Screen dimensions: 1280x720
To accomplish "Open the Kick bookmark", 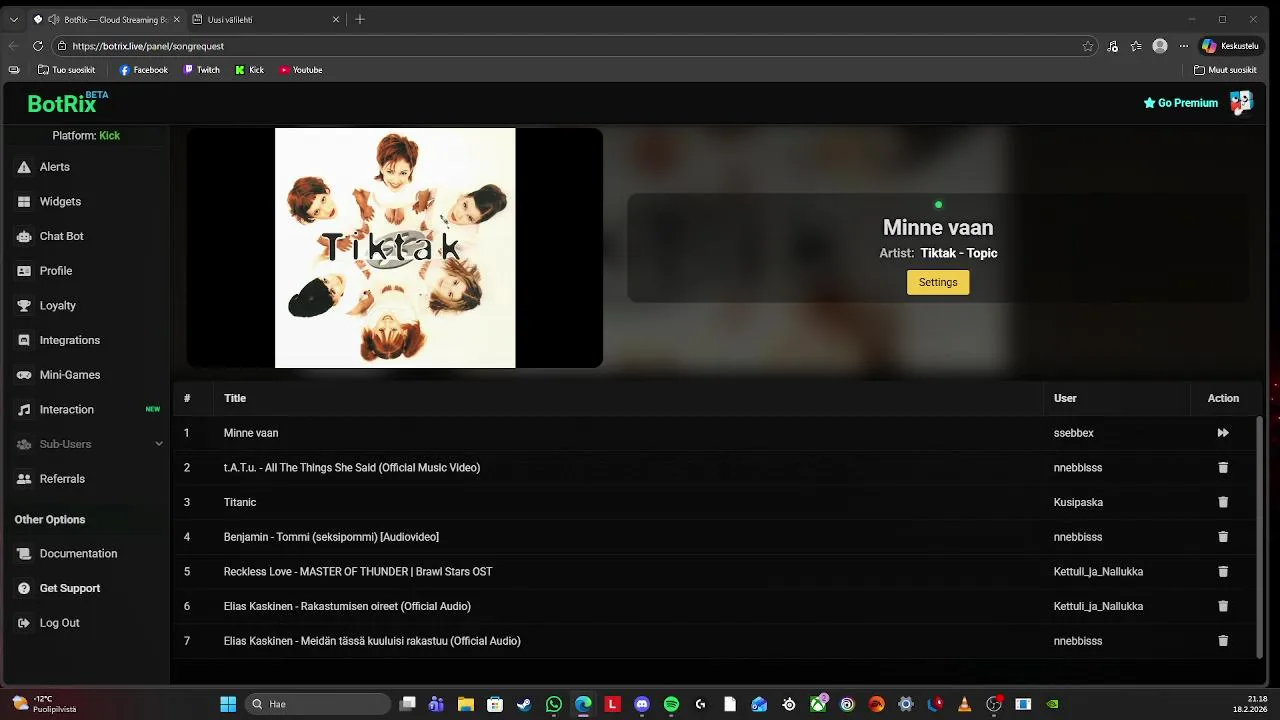I will pyautogui.click(x=250, y=70).
